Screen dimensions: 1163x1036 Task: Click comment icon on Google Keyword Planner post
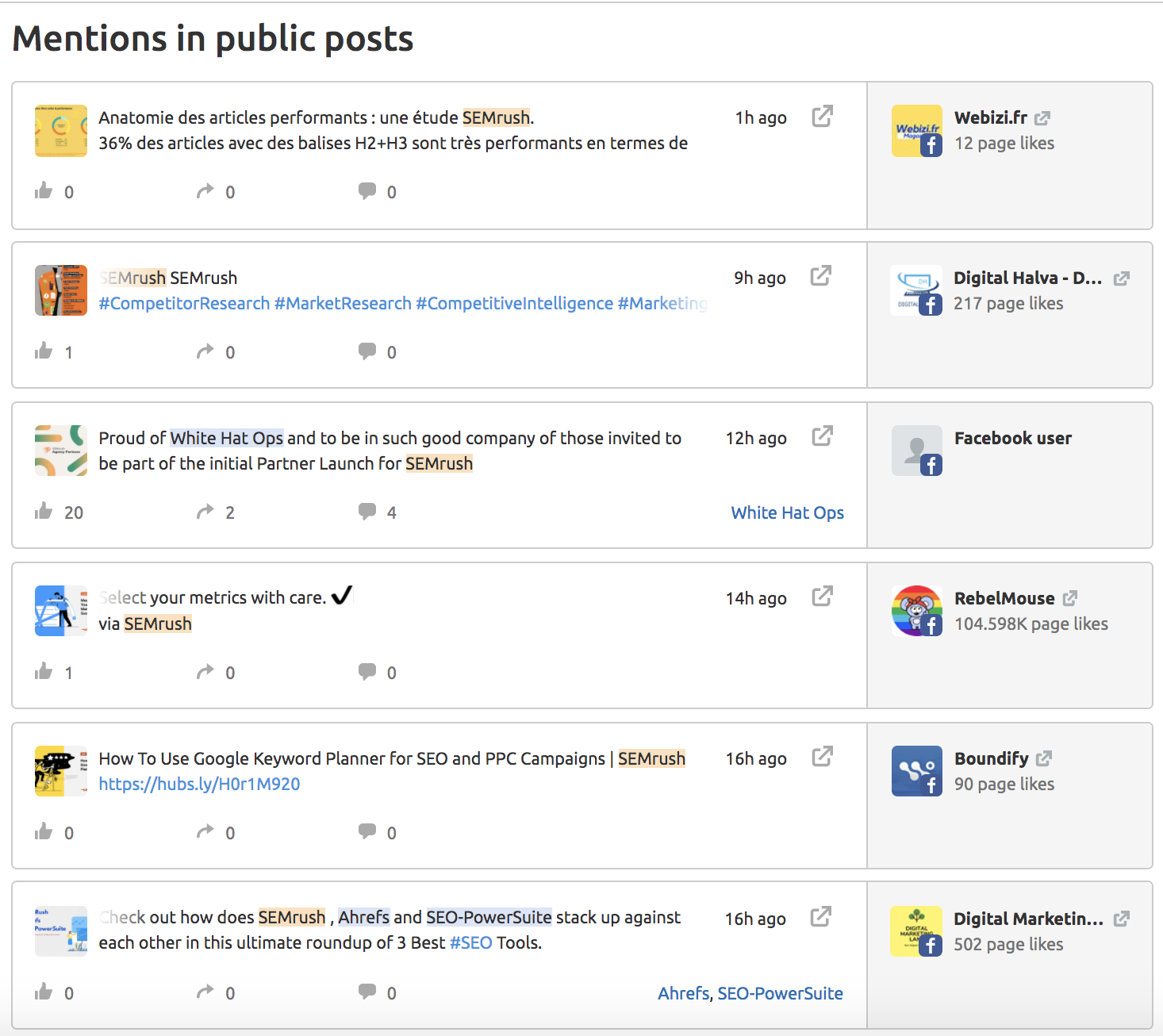[367, 832]
